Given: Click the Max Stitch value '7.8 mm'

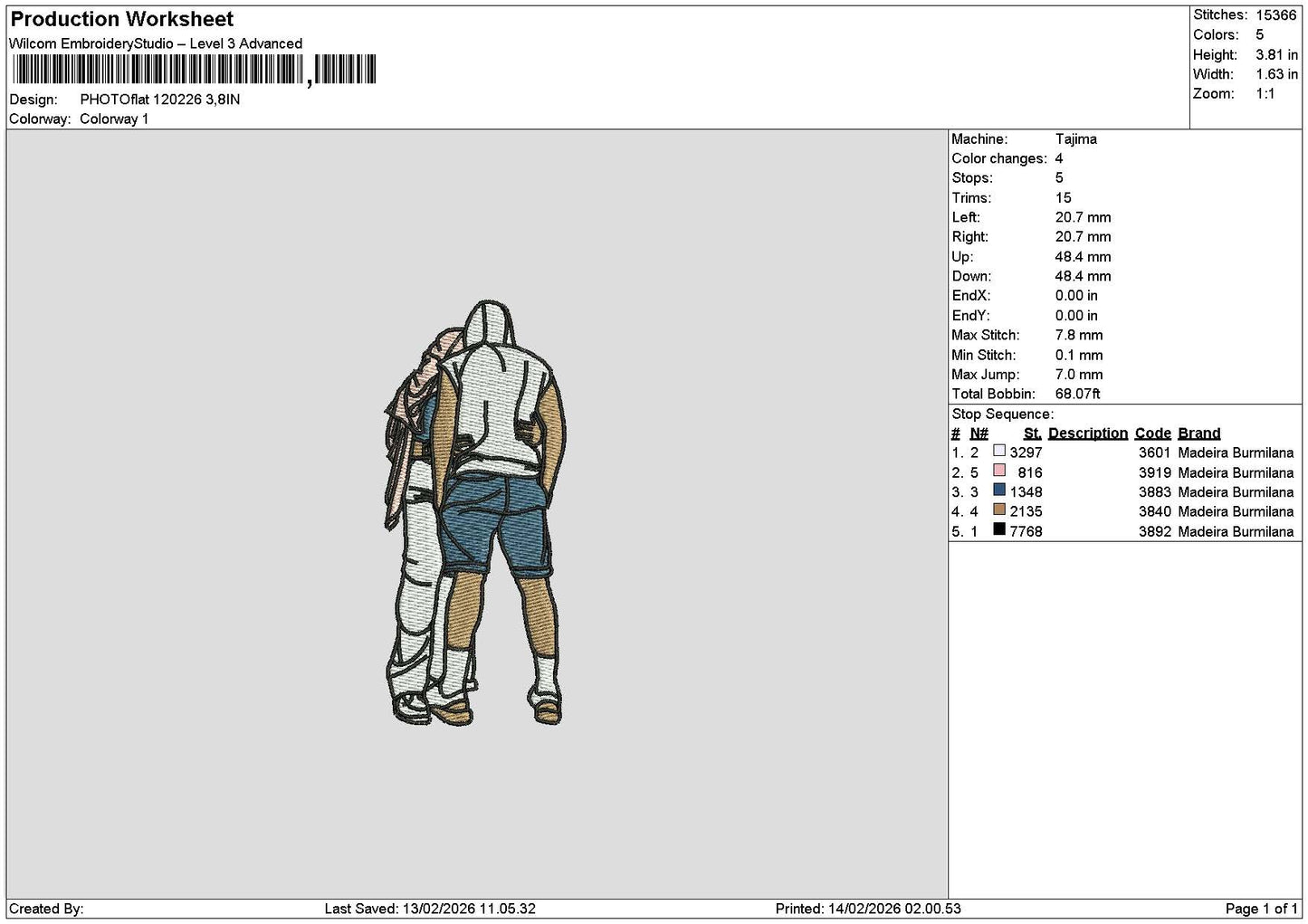Looking at the screenshot, I should [x=1079, y=336].
